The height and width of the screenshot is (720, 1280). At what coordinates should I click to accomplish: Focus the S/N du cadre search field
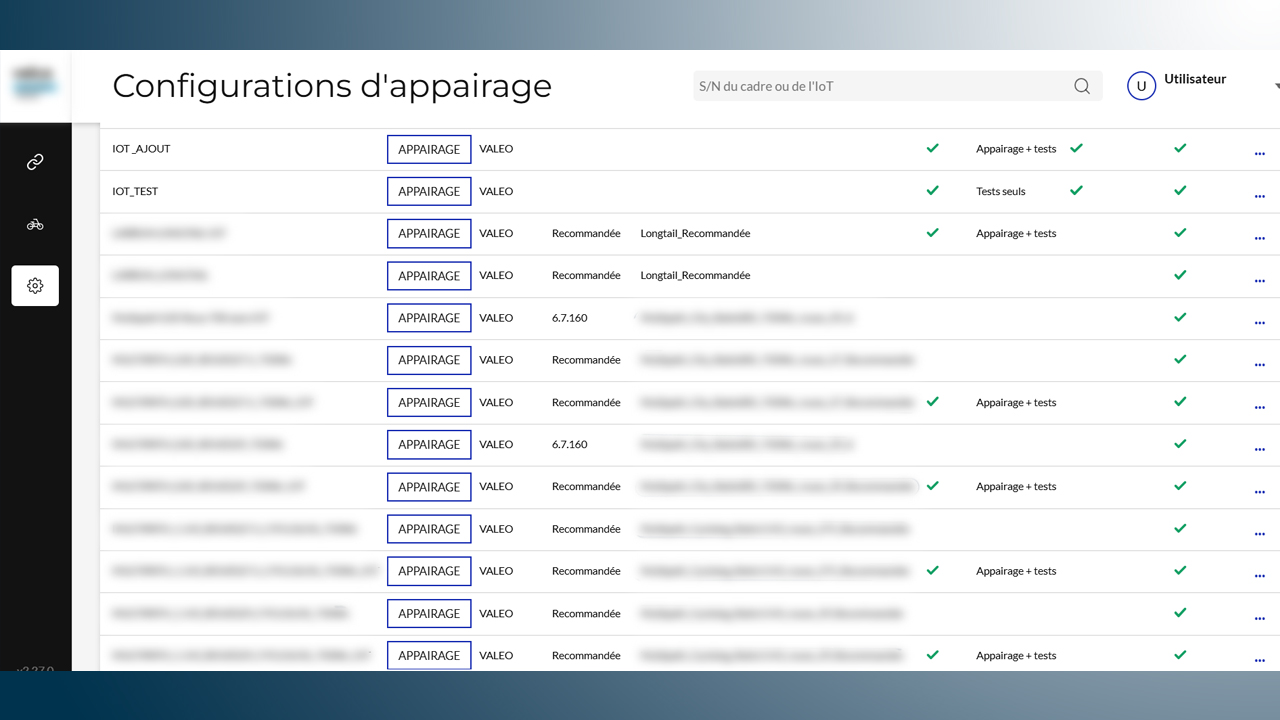pyautogui.click(x=897, y=86)
